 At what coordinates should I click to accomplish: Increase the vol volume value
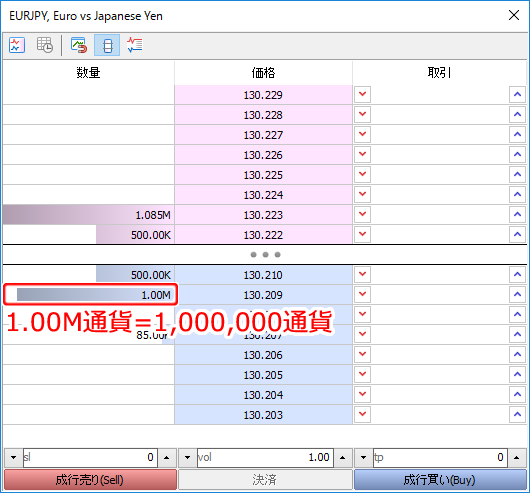coord(343,458)
